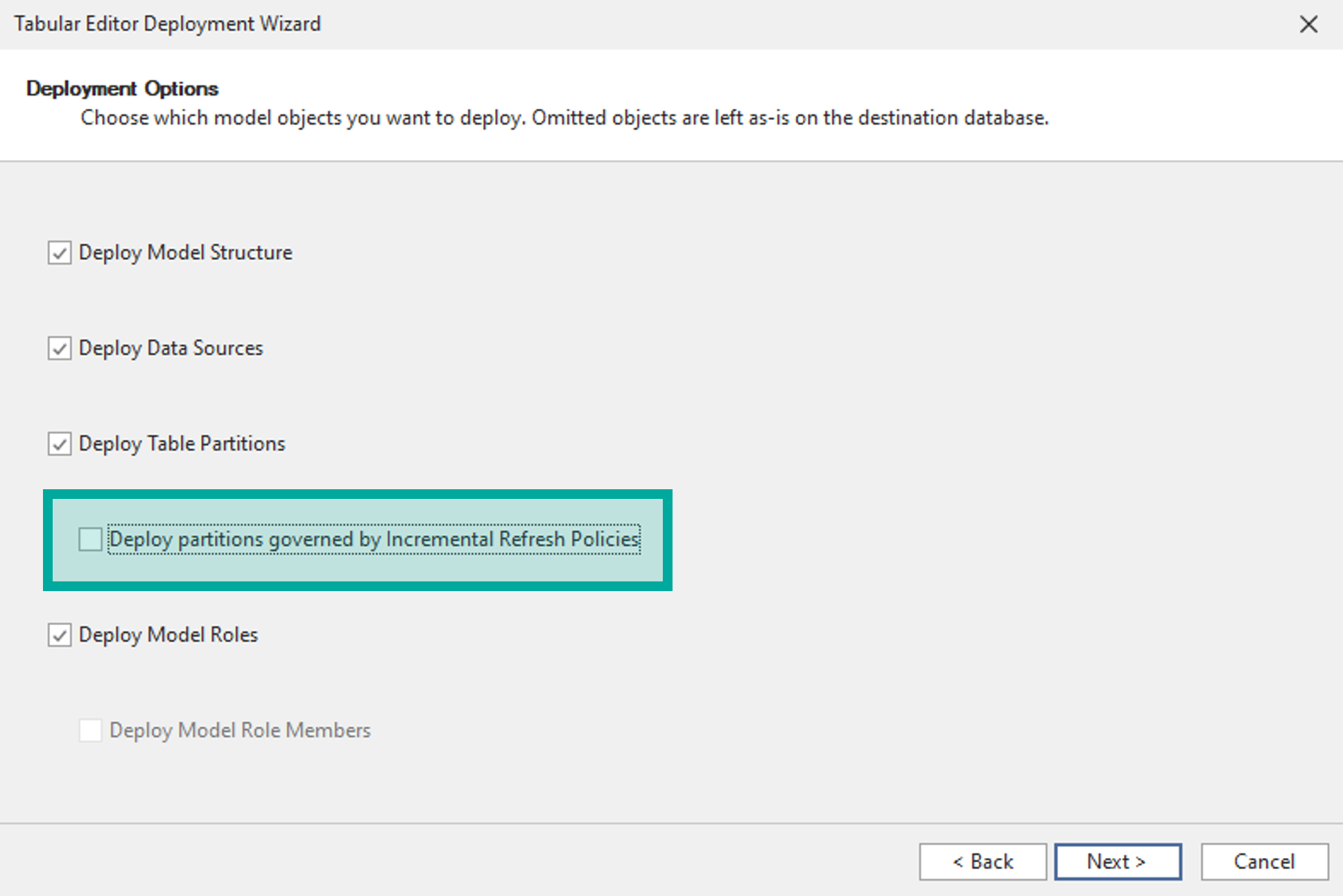This screenshot has height=896, width=1343.
Task: Click the Cancel button to exit
Action: pos(1263,858)
